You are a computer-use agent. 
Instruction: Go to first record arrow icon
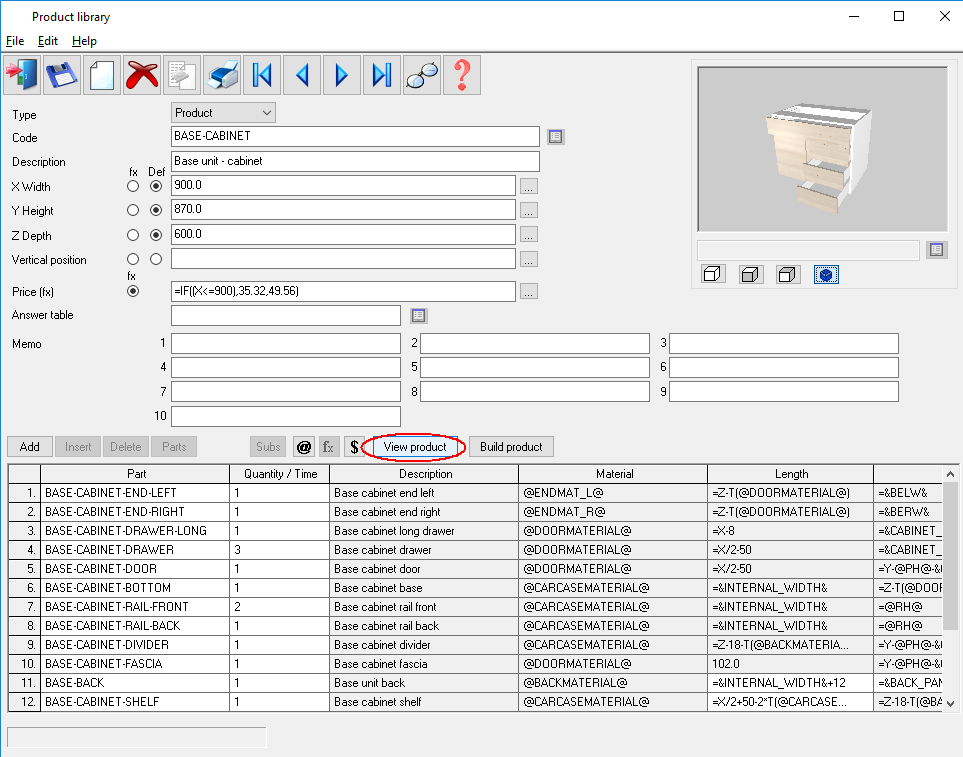pos(262,75)
